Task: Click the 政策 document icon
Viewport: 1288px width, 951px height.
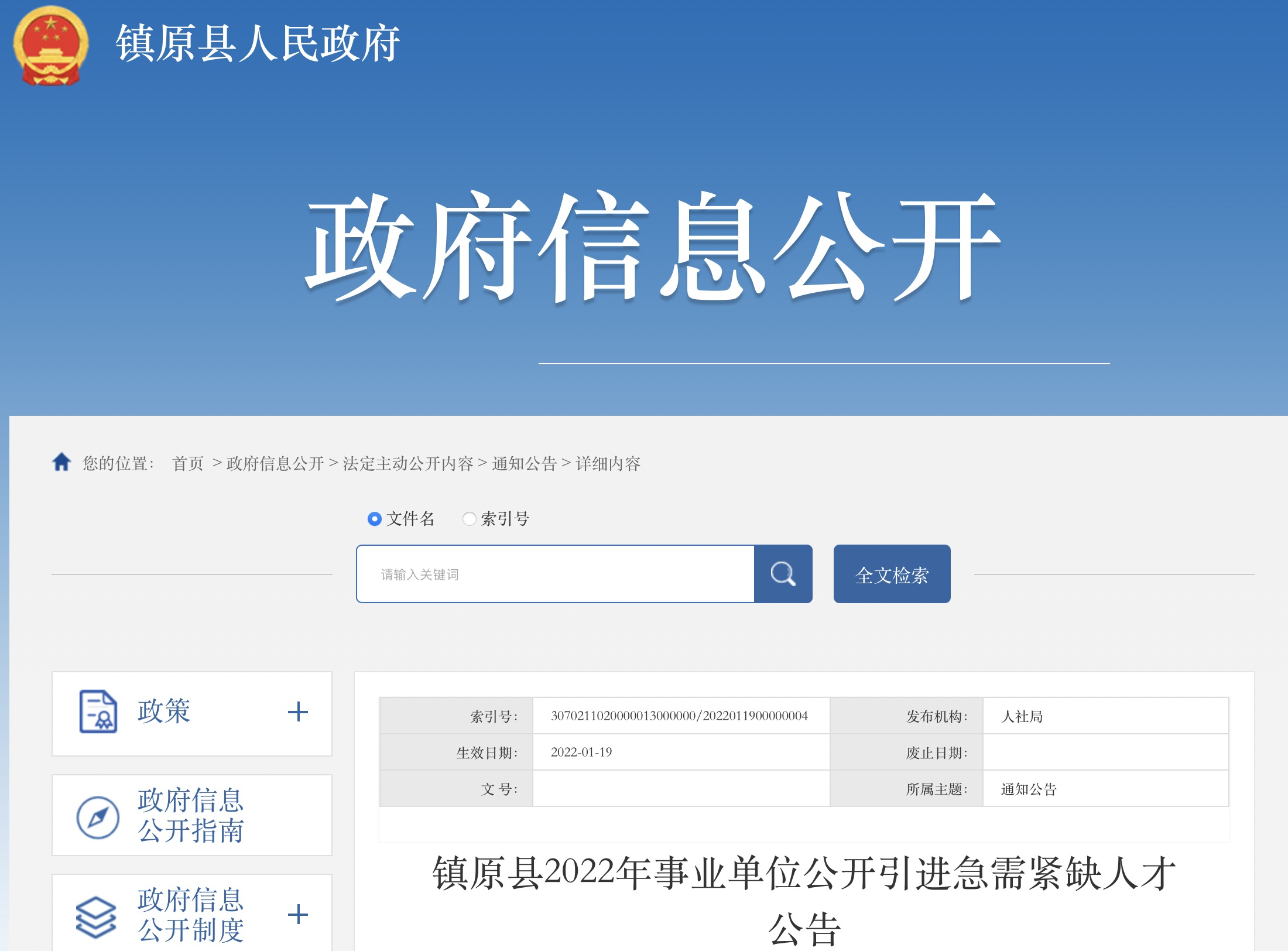Action: (x=98, y=711)
